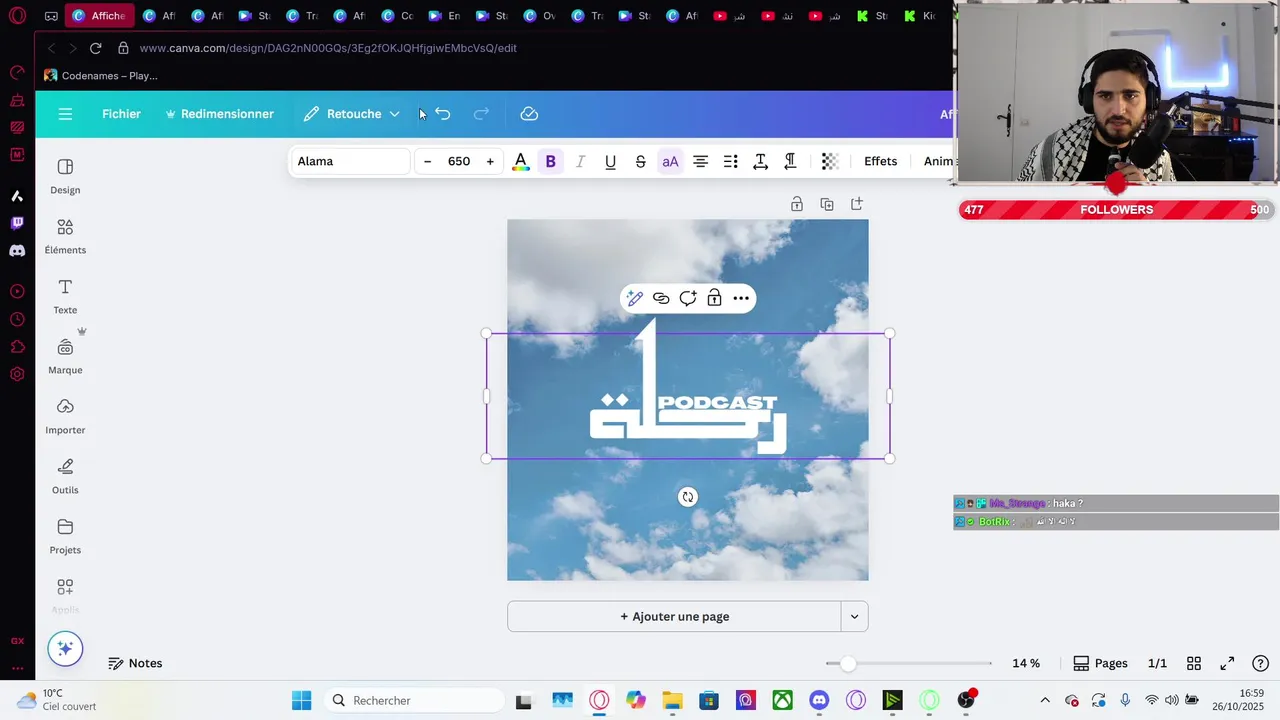Image resolution: width=1280 pixels, height=720 pixels.
Task: Click the magic write icon on floating toolbar
Action: pos(634,298)
